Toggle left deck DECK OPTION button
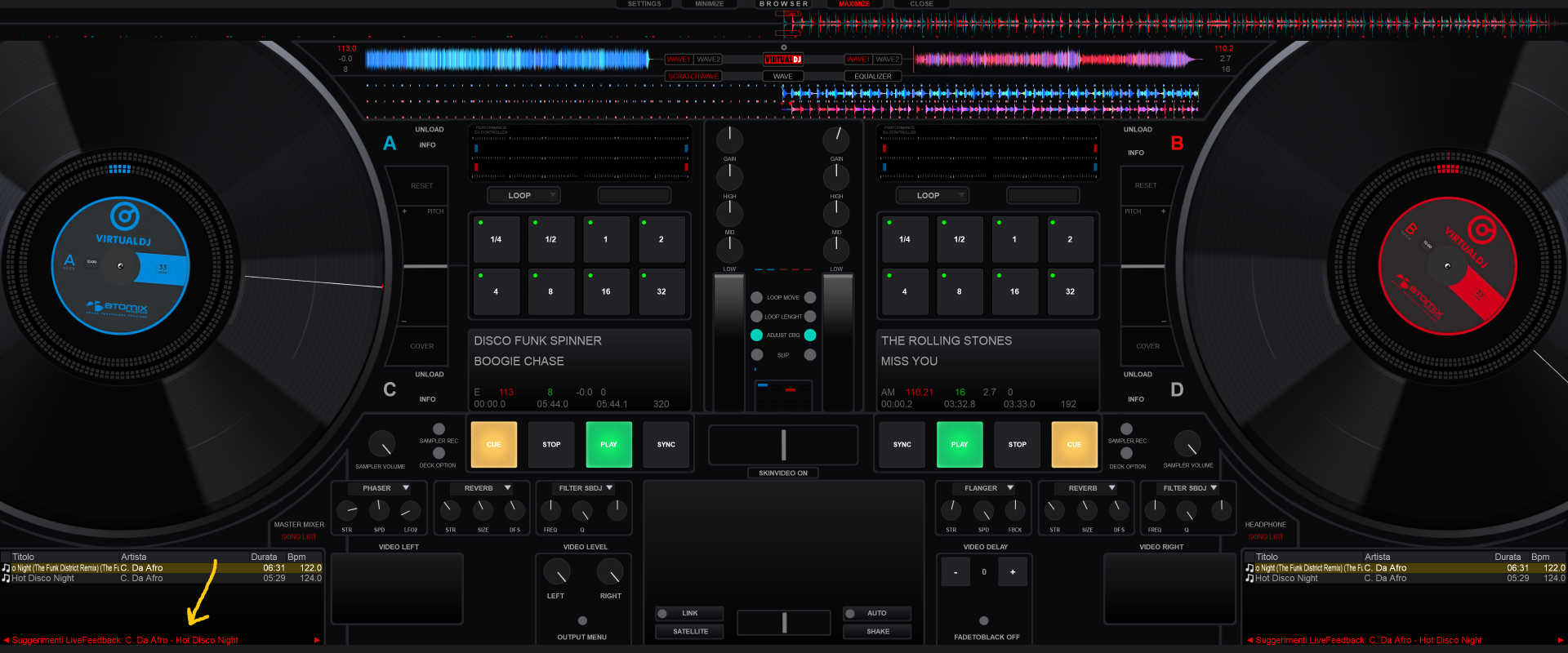The width and height of the screenshot is (1568, 653). (x=439, y=453)
